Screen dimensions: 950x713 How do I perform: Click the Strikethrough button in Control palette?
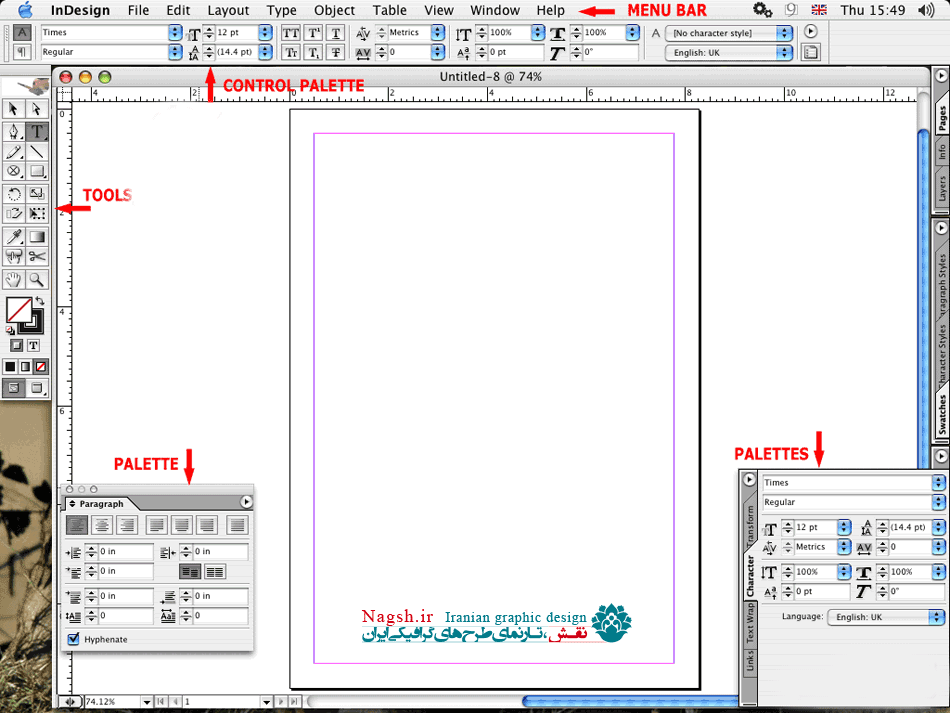[x=336, y=52]
